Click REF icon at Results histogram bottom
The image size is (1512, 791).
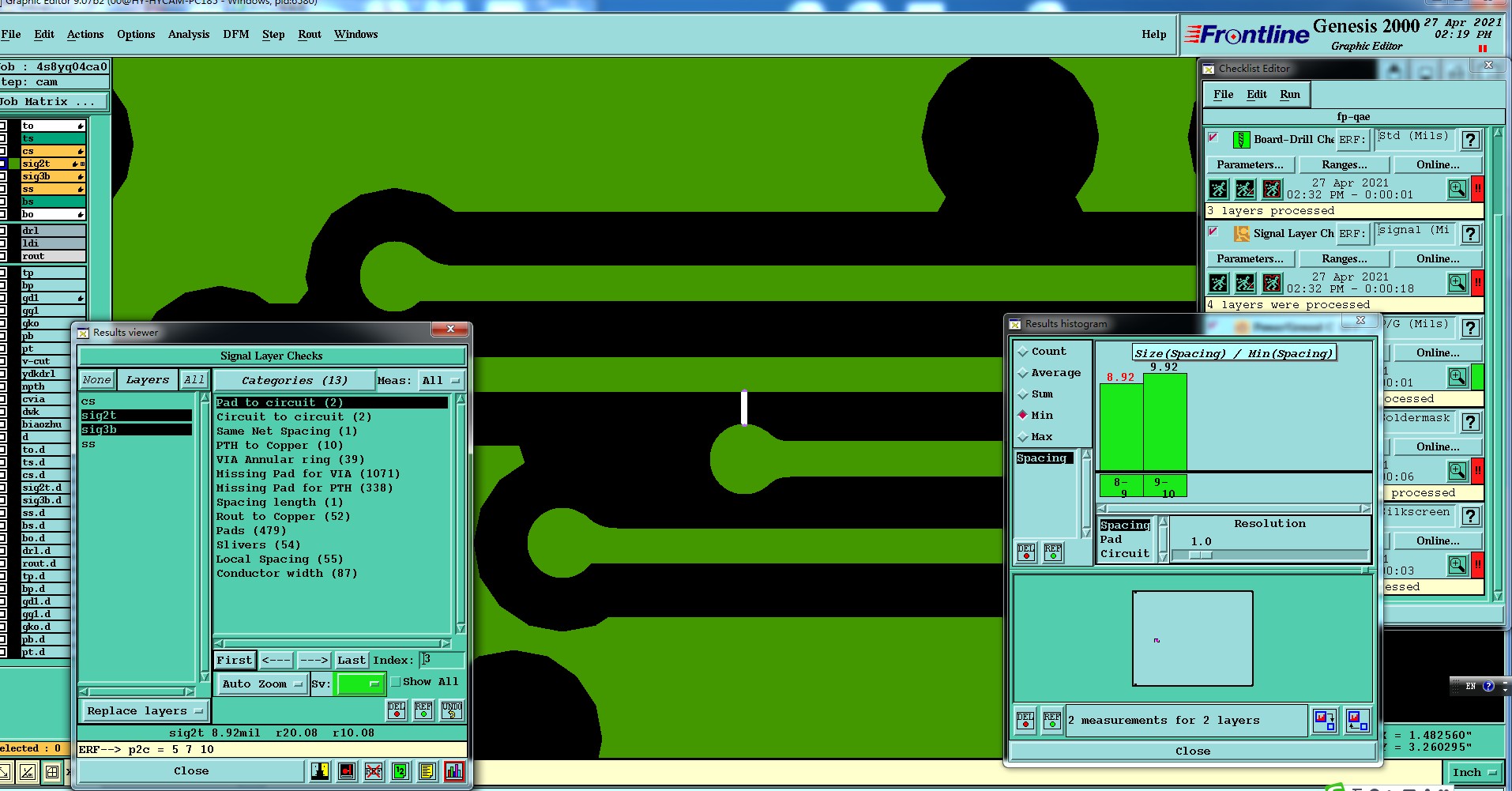(1052, 719)
